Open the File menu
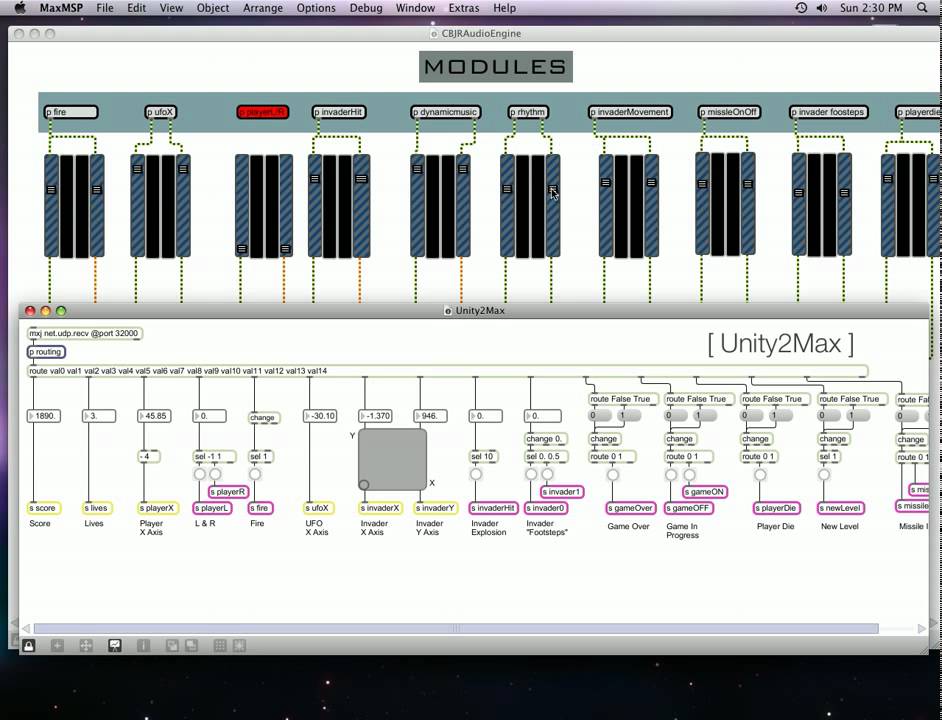Viewport: 942px width, 720px height. pos(105,8)
